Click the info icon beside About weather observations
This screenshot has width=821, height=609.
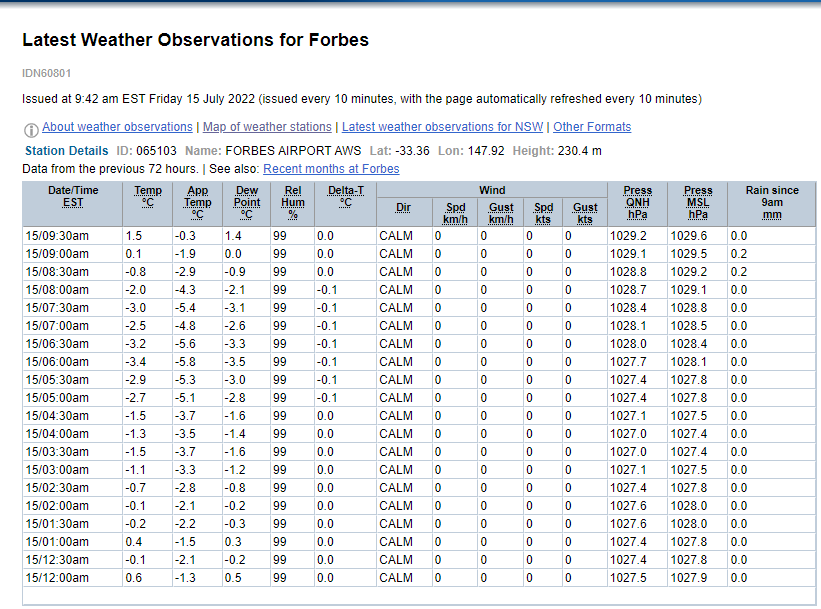tap(31, 129)
